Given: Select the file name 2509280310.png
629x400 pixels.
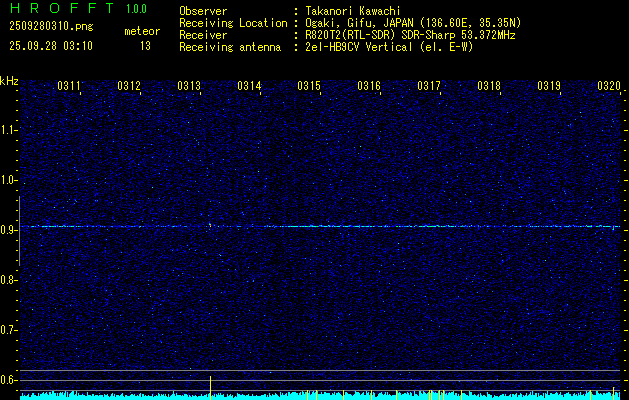Looking at the screenshot, I should [x=51, y=27].
